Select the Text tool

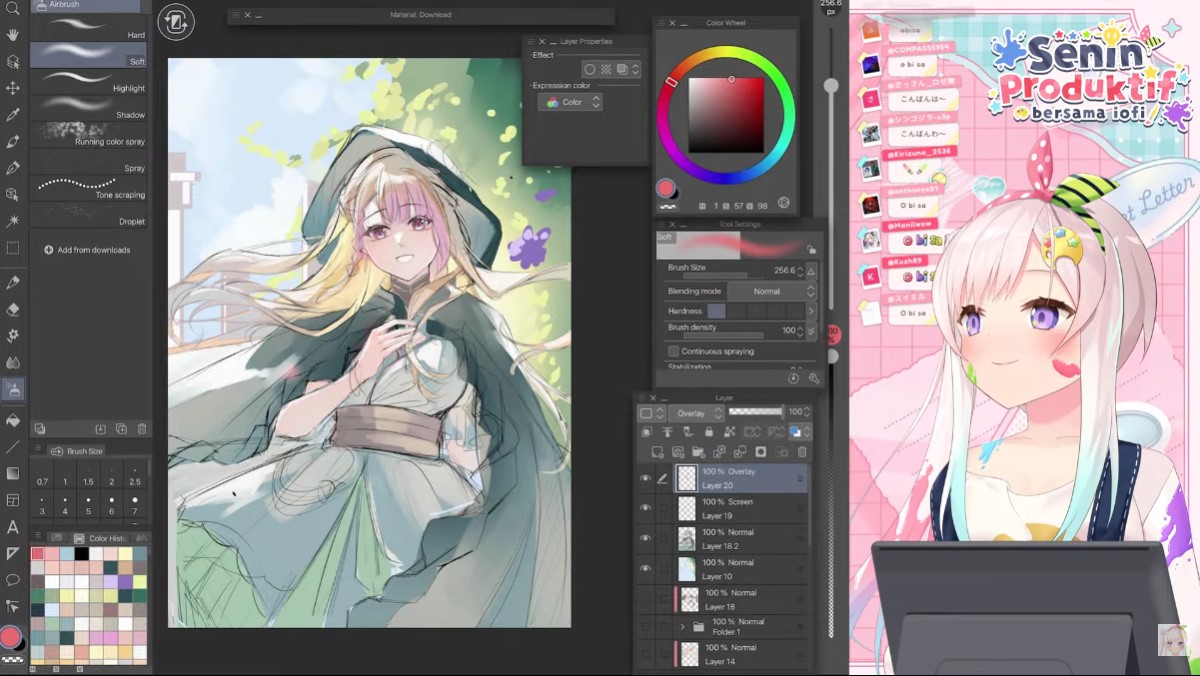tap(13, 526)
